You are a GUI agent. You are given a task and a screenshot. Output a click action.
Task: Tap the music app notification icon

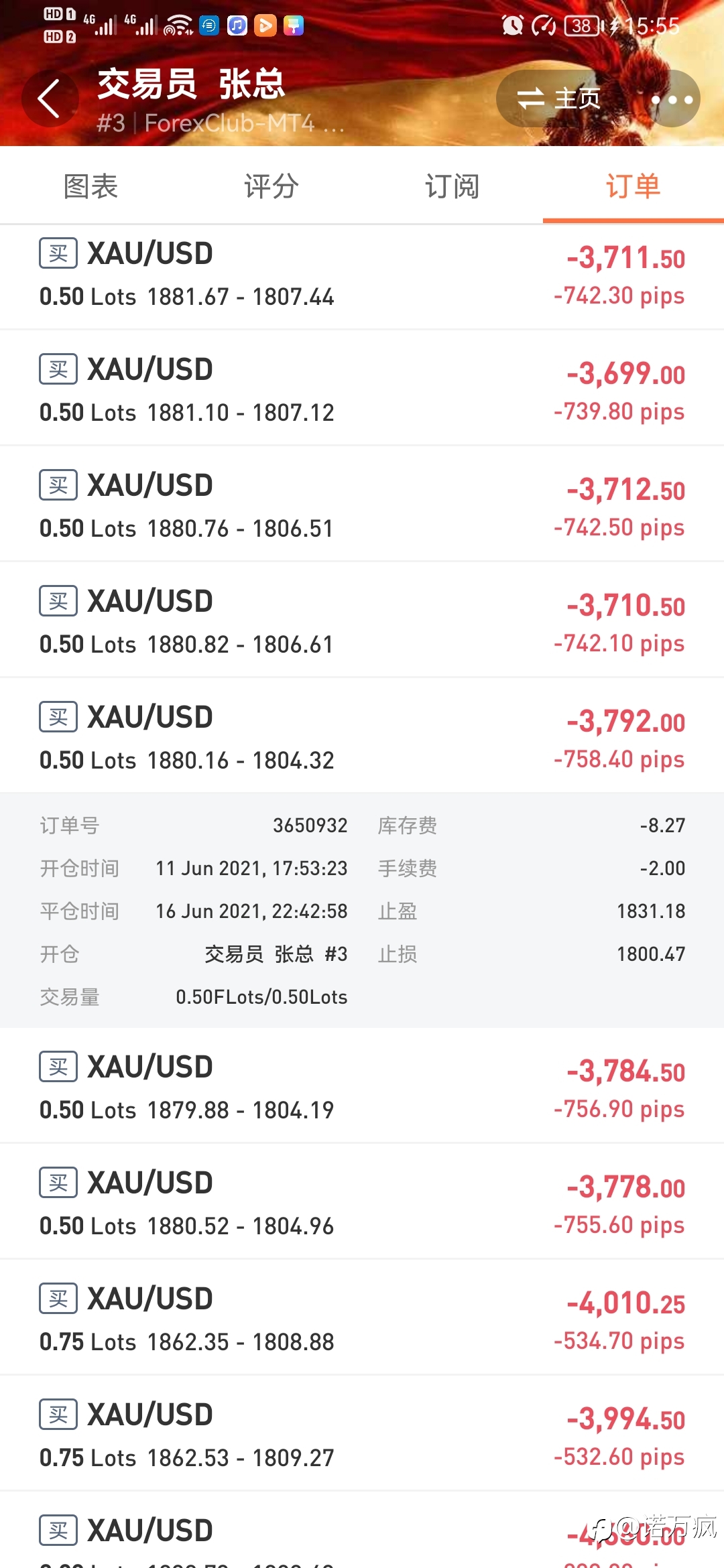click(x=237, y=25)
